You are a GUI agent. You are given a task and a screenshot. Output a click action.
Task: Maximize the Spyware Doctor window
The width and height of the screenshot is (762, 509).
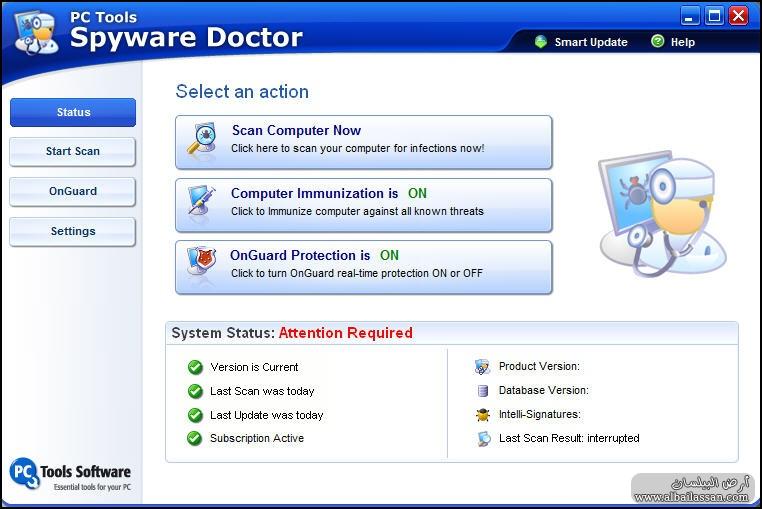(x=714, y=16)
